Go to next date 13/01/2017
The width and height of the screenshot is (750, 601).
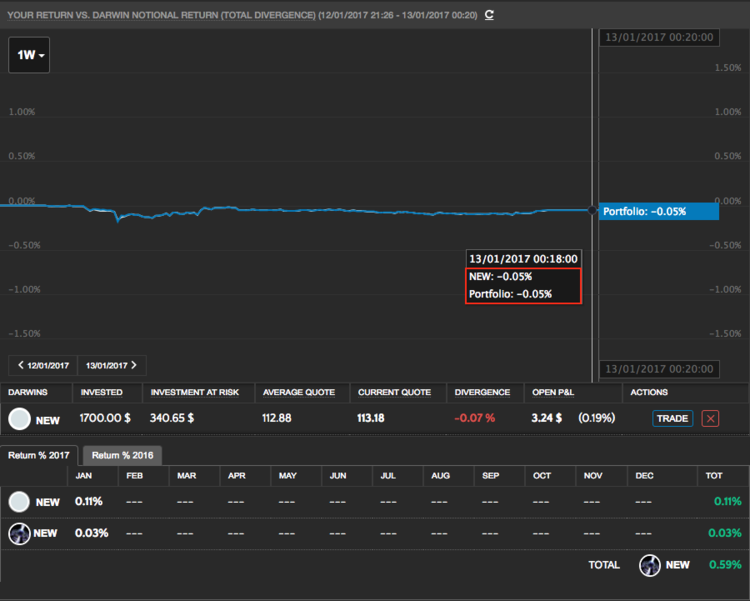click(x=111, y=365)
